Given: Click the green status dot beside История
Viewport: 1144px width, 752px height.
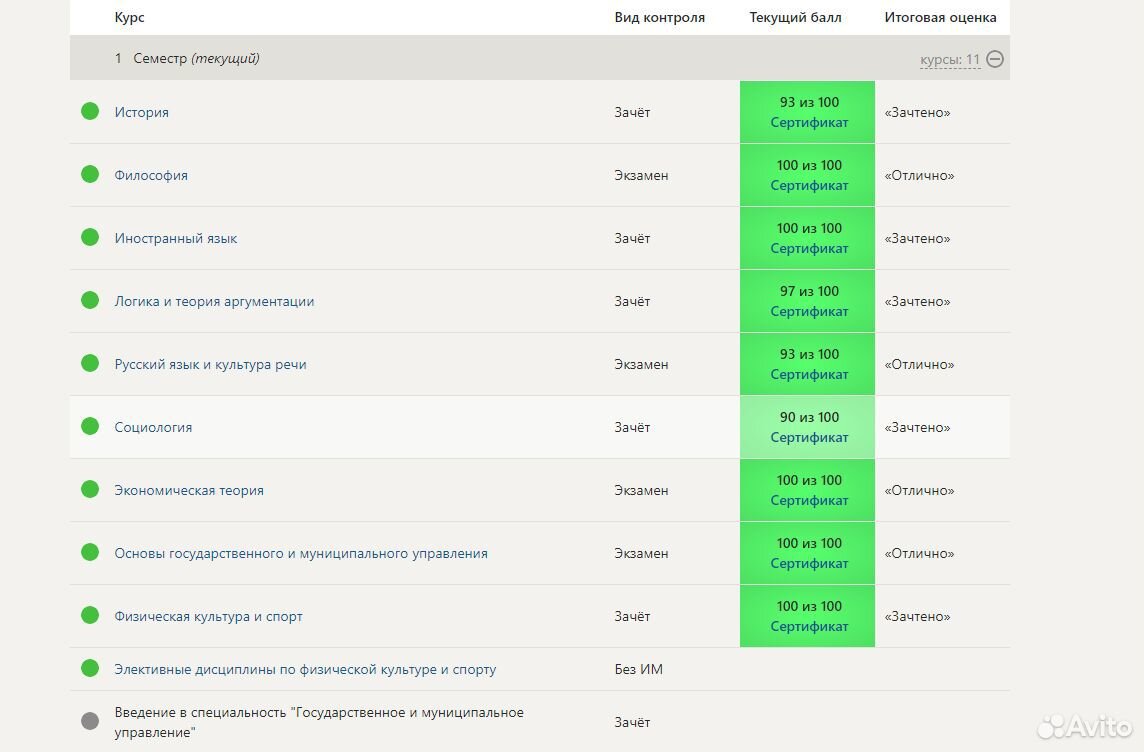Looking at the screenshot, I should 90,111.
